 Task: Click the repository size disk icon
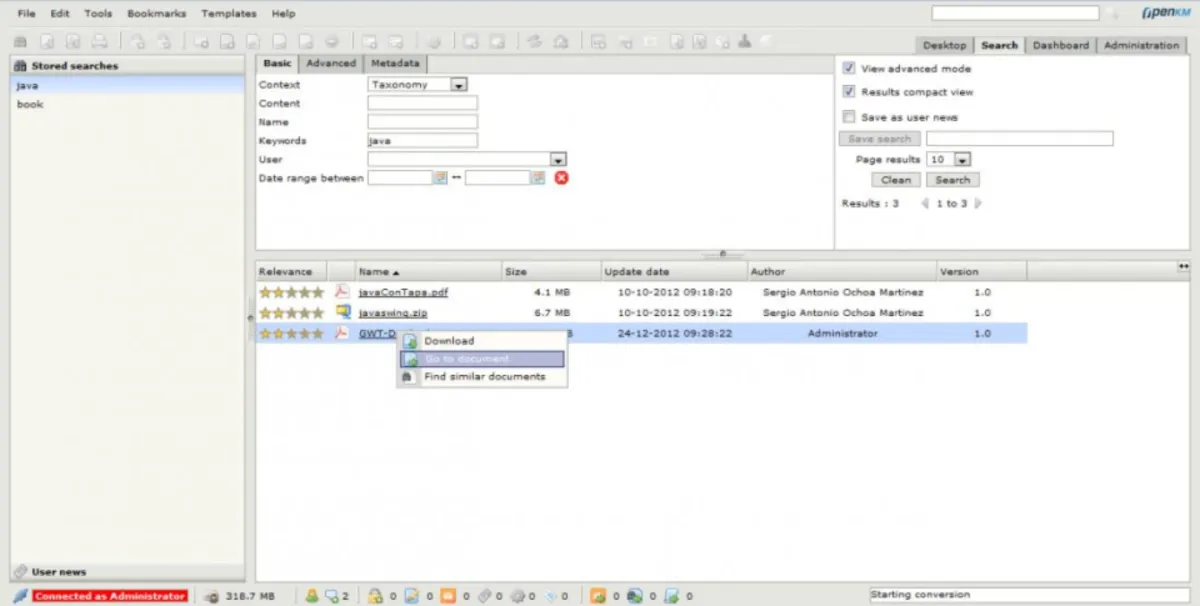(x=211, y=596)
